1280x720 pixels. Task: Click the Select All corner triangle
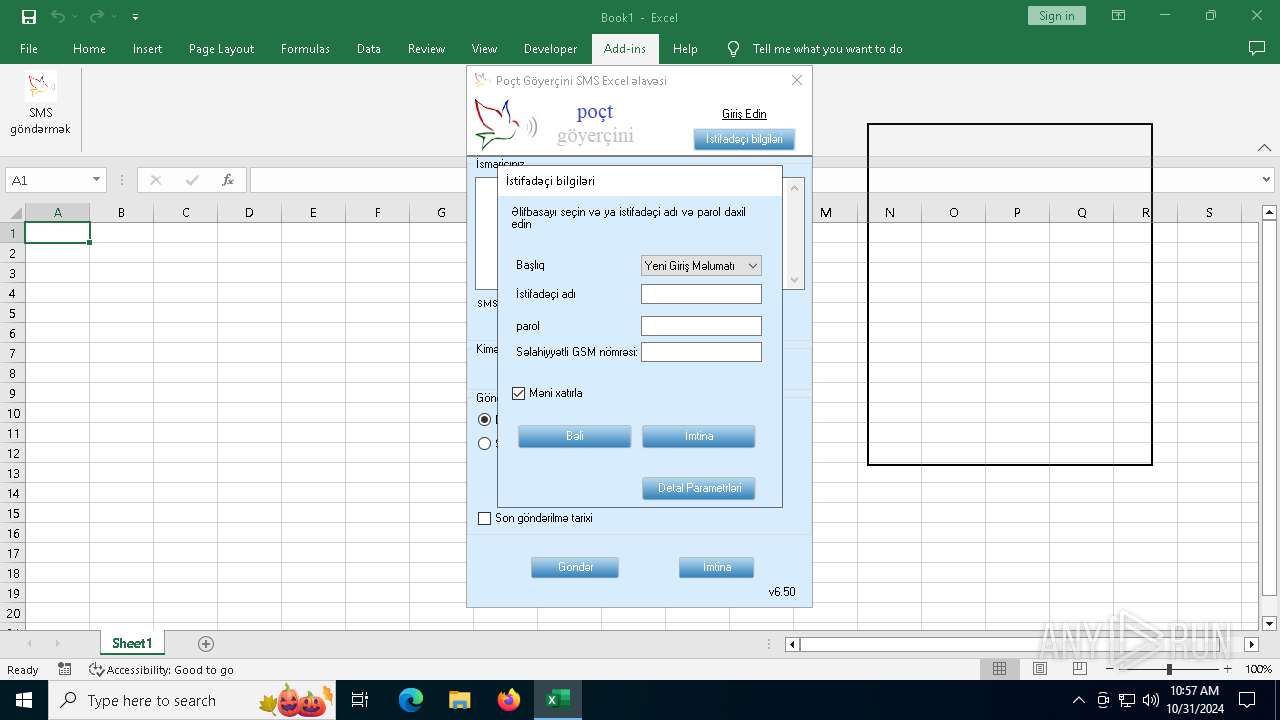click(x=14, y=212)
